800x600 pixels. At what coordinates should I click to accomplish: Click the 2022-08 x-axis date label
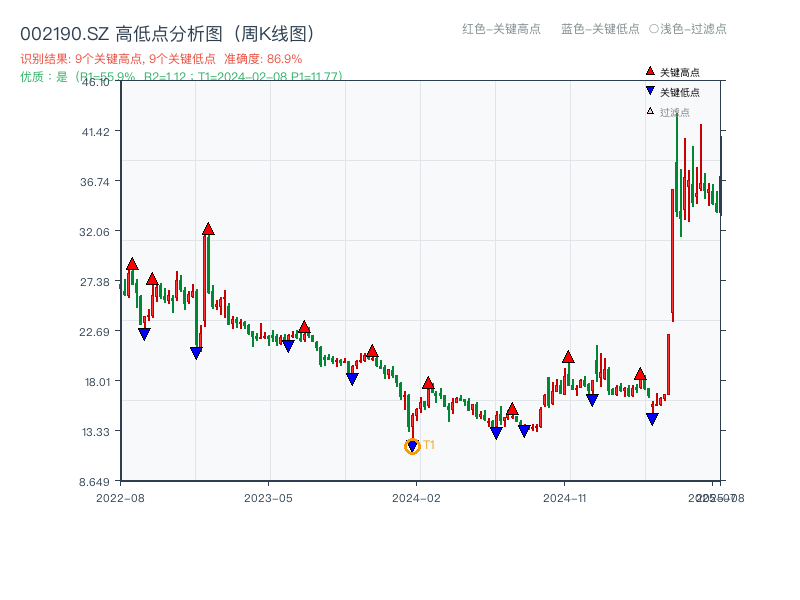point(120,498)
